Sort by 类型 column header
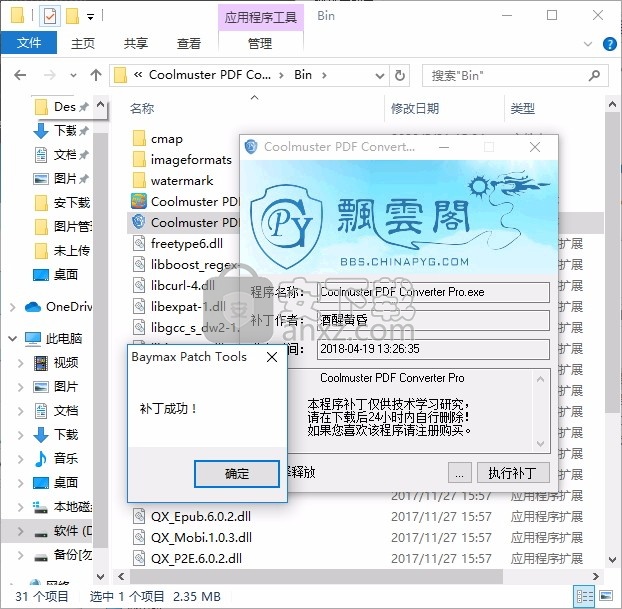Viewport: 622px width, 609px height. pyautogui.click(x=522, y=108)
